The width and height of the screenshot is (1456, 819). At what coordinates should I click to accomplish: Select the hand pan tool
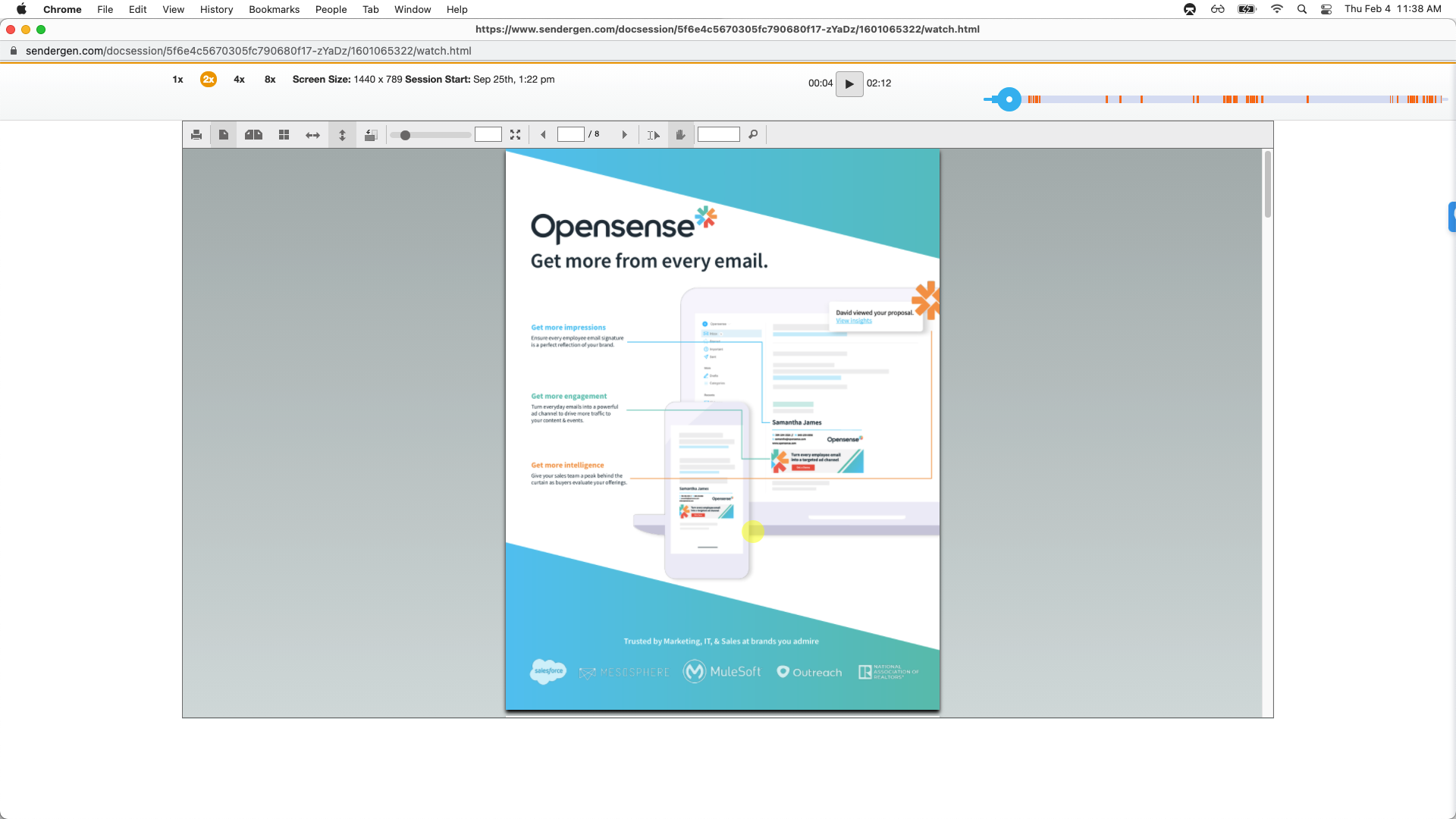tap(681, 135)
